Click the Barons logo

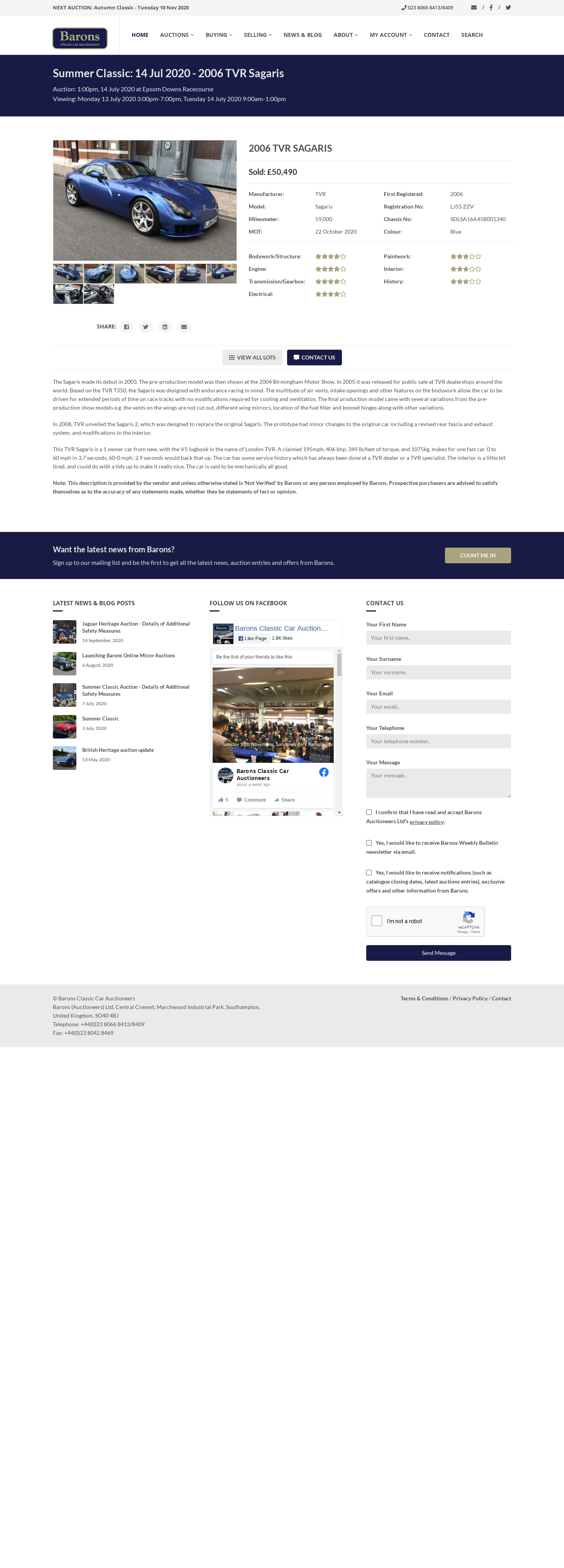point(80,38)
